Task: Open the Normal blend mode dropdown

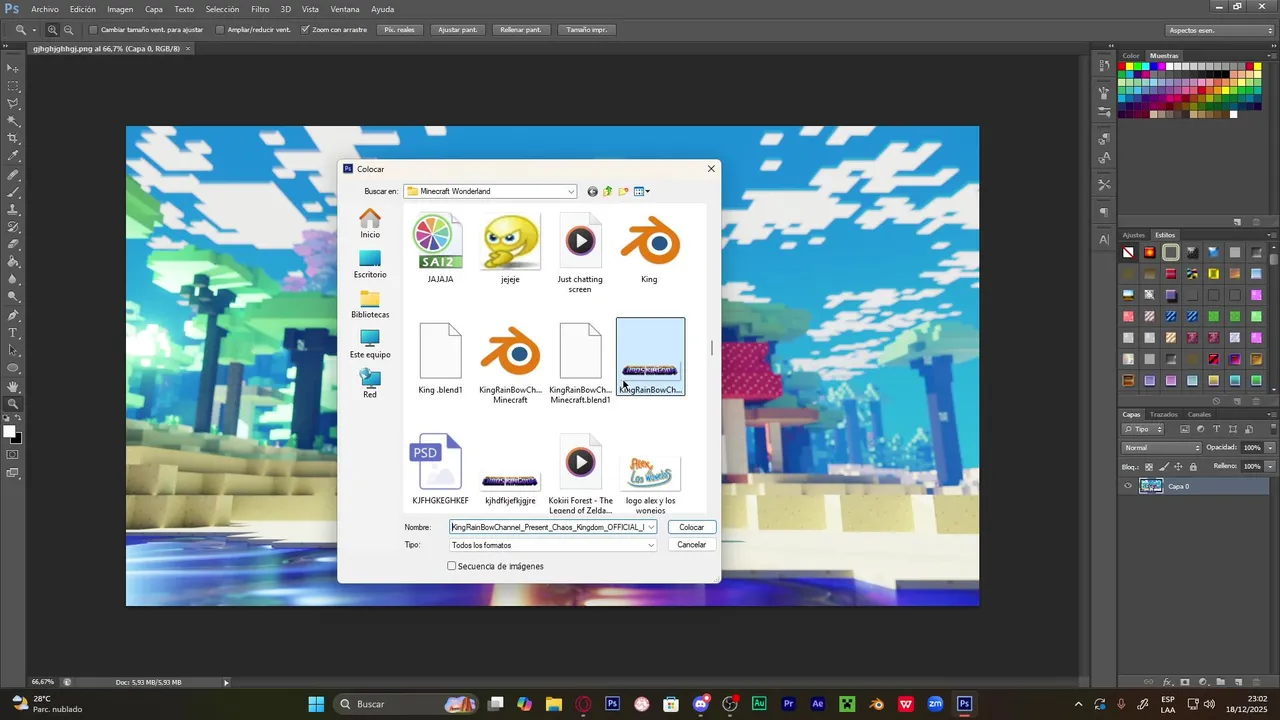Action: (x=1161, y=447)
